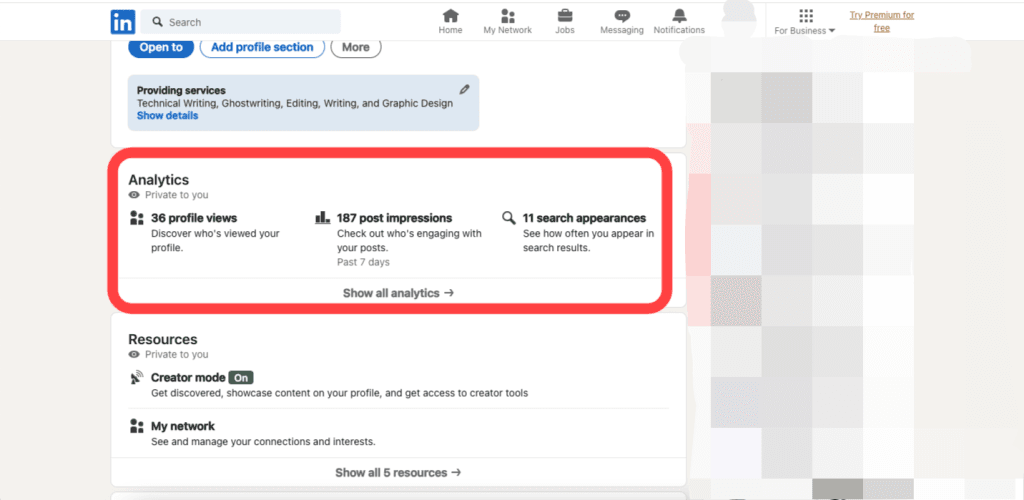This screenshot has width=1024, height=500.
Task: Open the Notifications bell icon
Action: pyautogui.click(x=679, y=16)
